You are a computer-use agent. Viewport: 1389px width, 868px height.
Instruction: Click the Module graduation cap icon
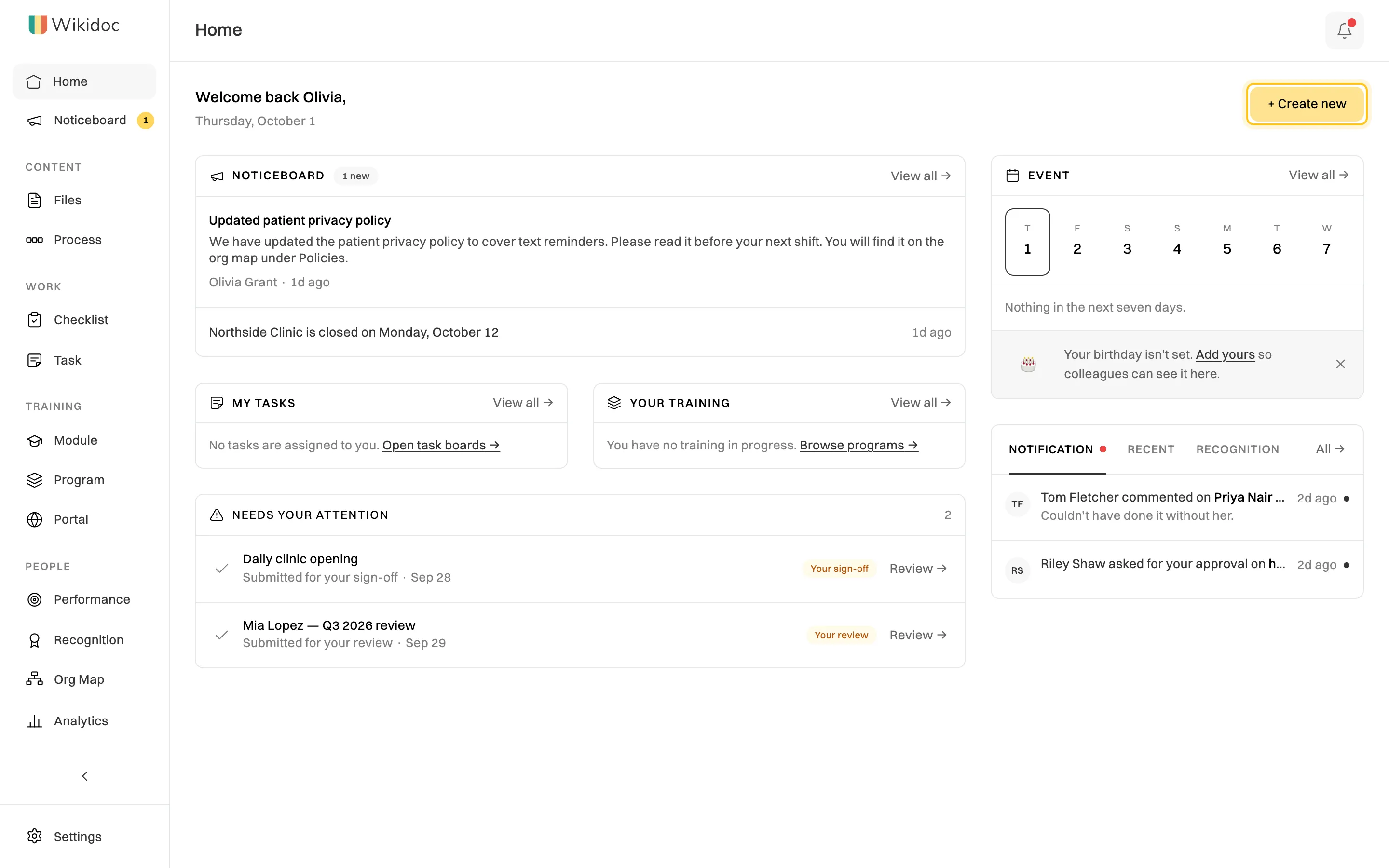(34, 440)
